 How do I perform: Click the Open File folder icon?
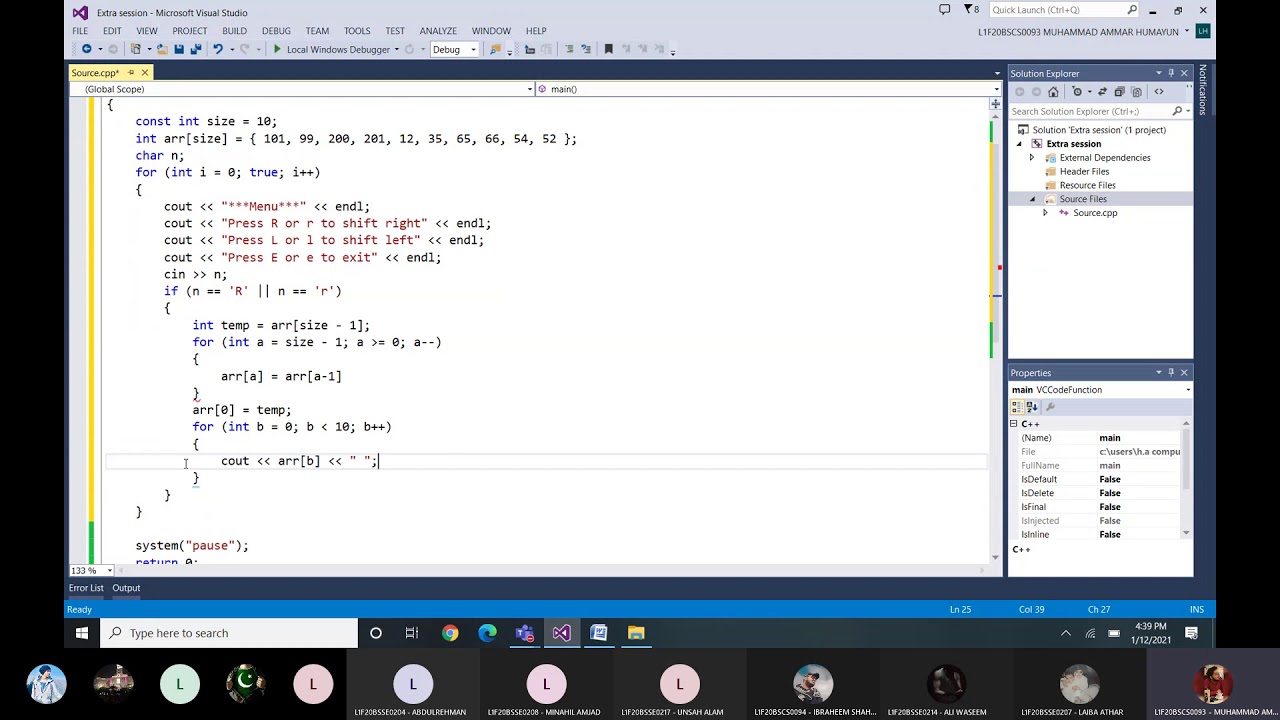(161, 49)
